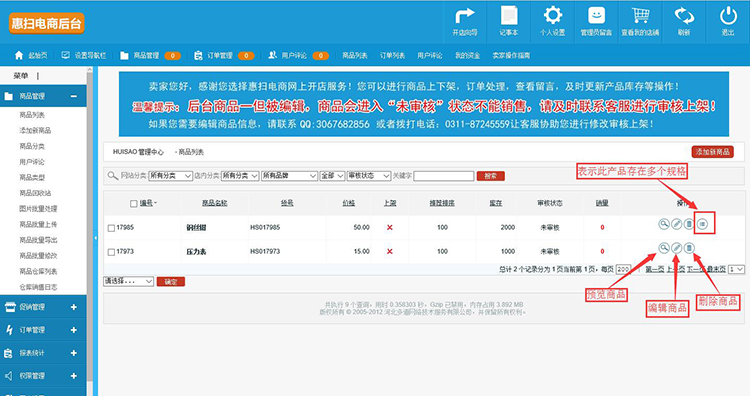The height and width of the screenshot is (396, 750).
Task: Go to 起始页 home icon
Action: pos(19,55)
